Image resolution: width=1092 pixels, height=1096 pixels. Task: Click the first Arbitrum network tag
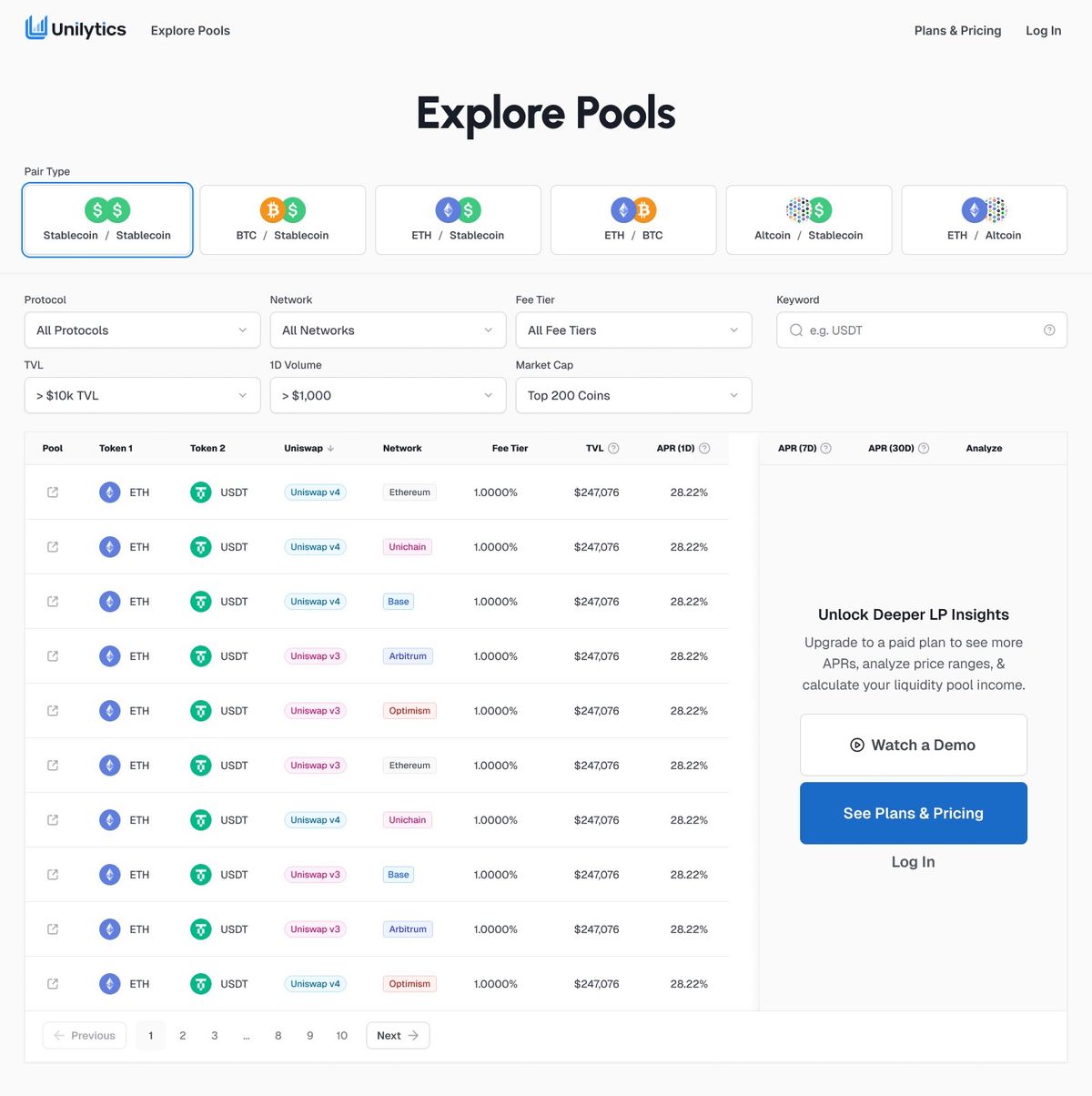point(408,656)
